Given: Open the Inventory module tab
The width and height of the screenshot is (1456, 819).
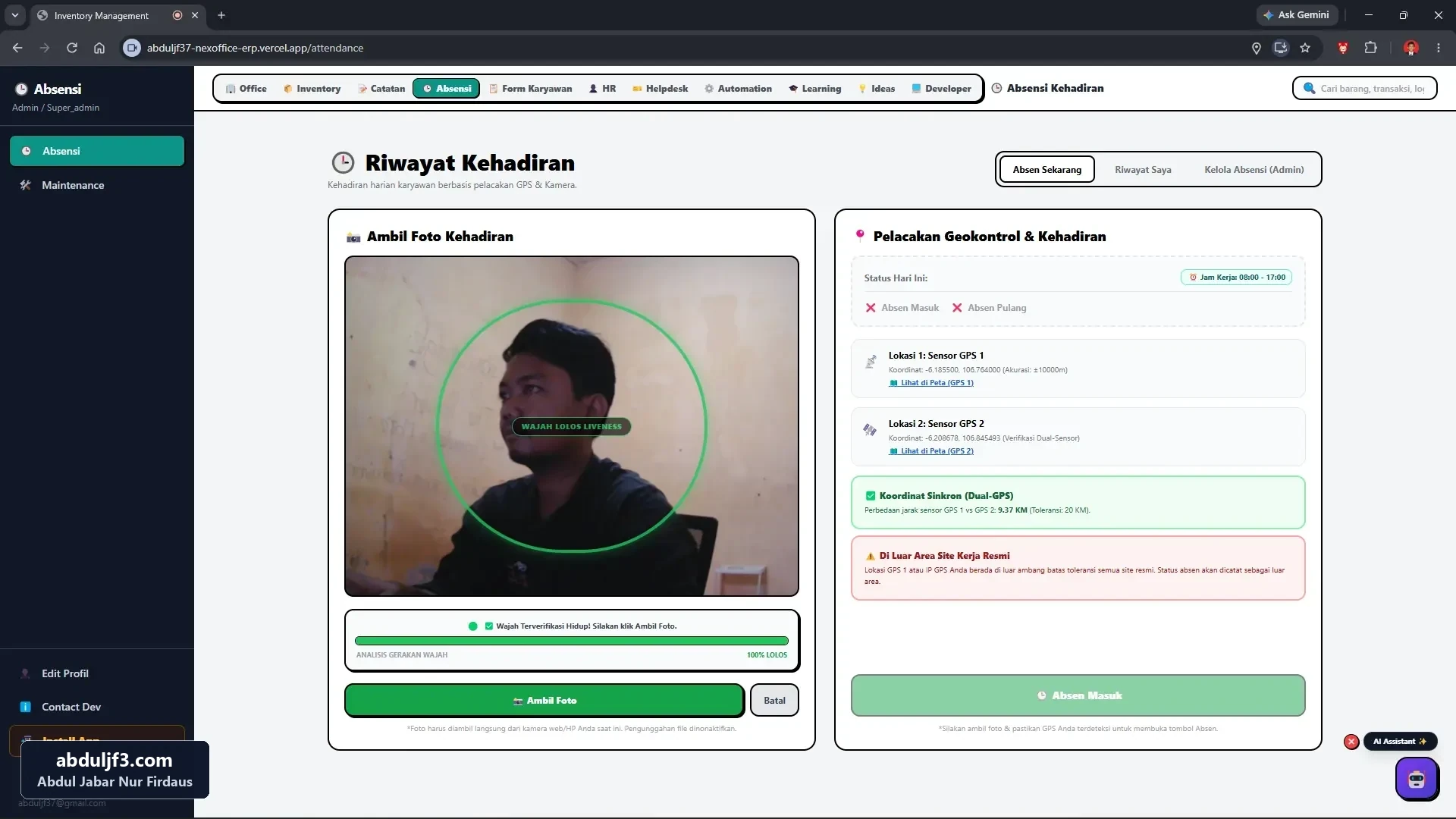Looking at the screenshot, I should [312, 89].
